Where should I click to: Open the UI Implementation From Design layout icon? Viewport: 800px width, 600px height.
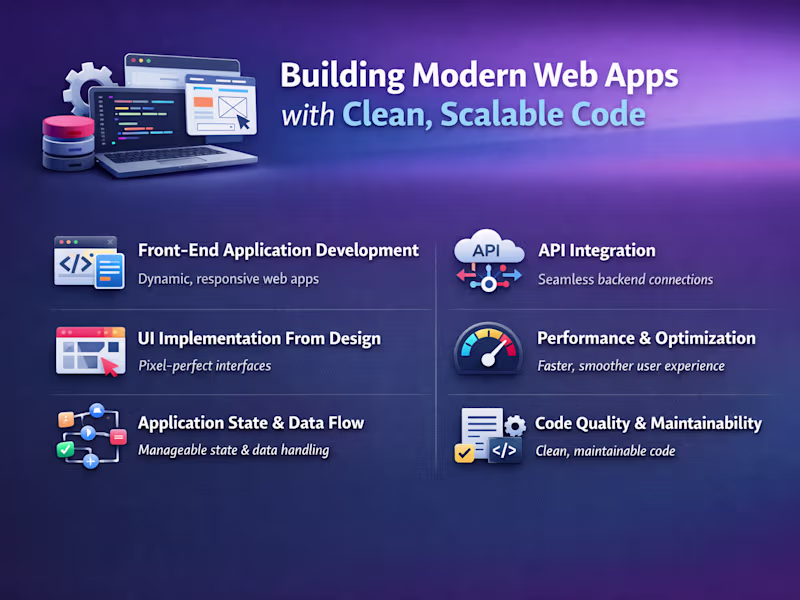click(x=88, y=350)
